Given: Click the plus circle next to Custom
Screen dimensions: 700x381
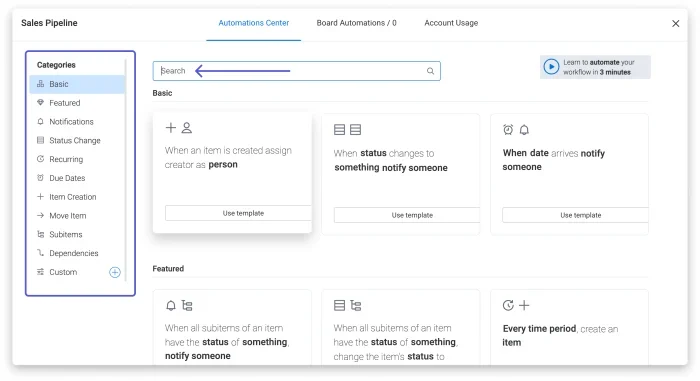Looking at the screenshot, I should (115, 272).
